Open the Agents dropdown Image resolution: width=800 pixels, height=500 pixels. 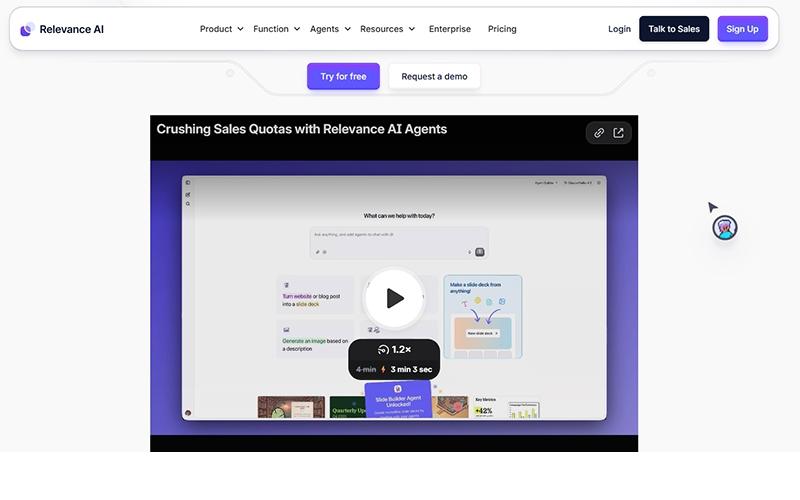click(x=330, y=29)
